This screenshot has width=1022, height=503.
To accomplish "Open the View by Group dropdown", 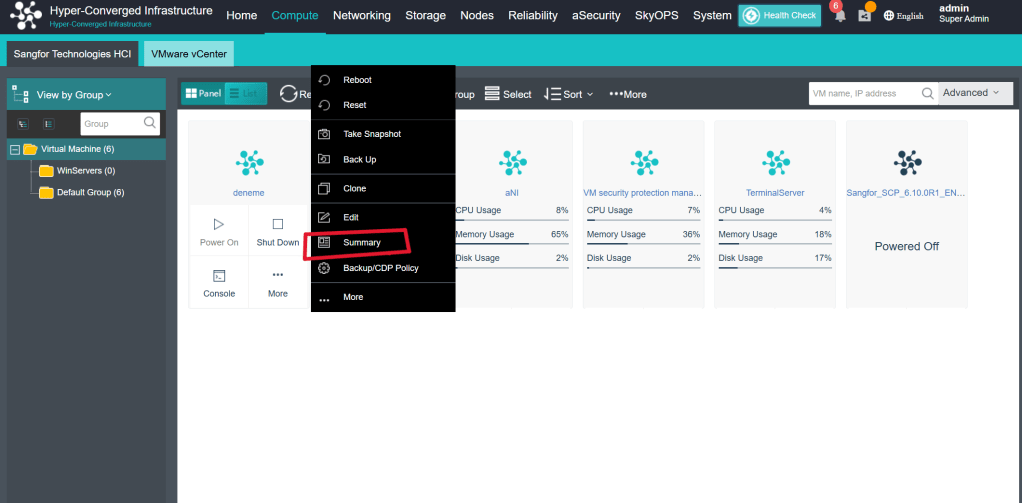I will [74, 95].
